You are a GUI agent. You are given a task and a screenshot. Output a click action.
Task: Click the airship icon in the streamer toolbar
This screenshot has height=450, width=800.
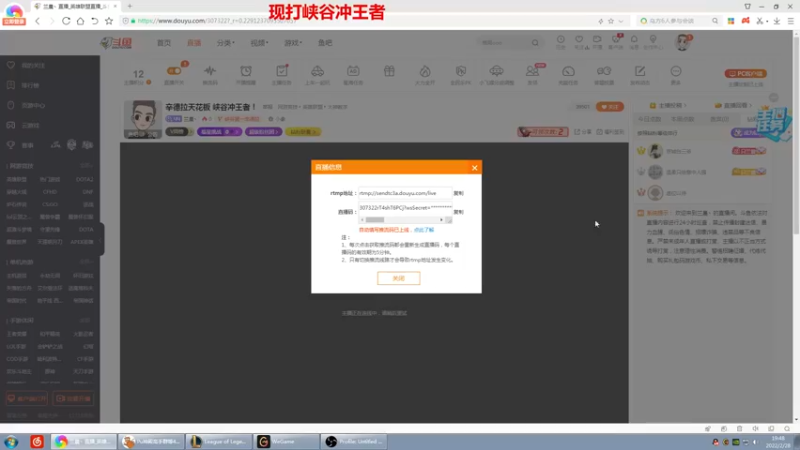(496, 71)
